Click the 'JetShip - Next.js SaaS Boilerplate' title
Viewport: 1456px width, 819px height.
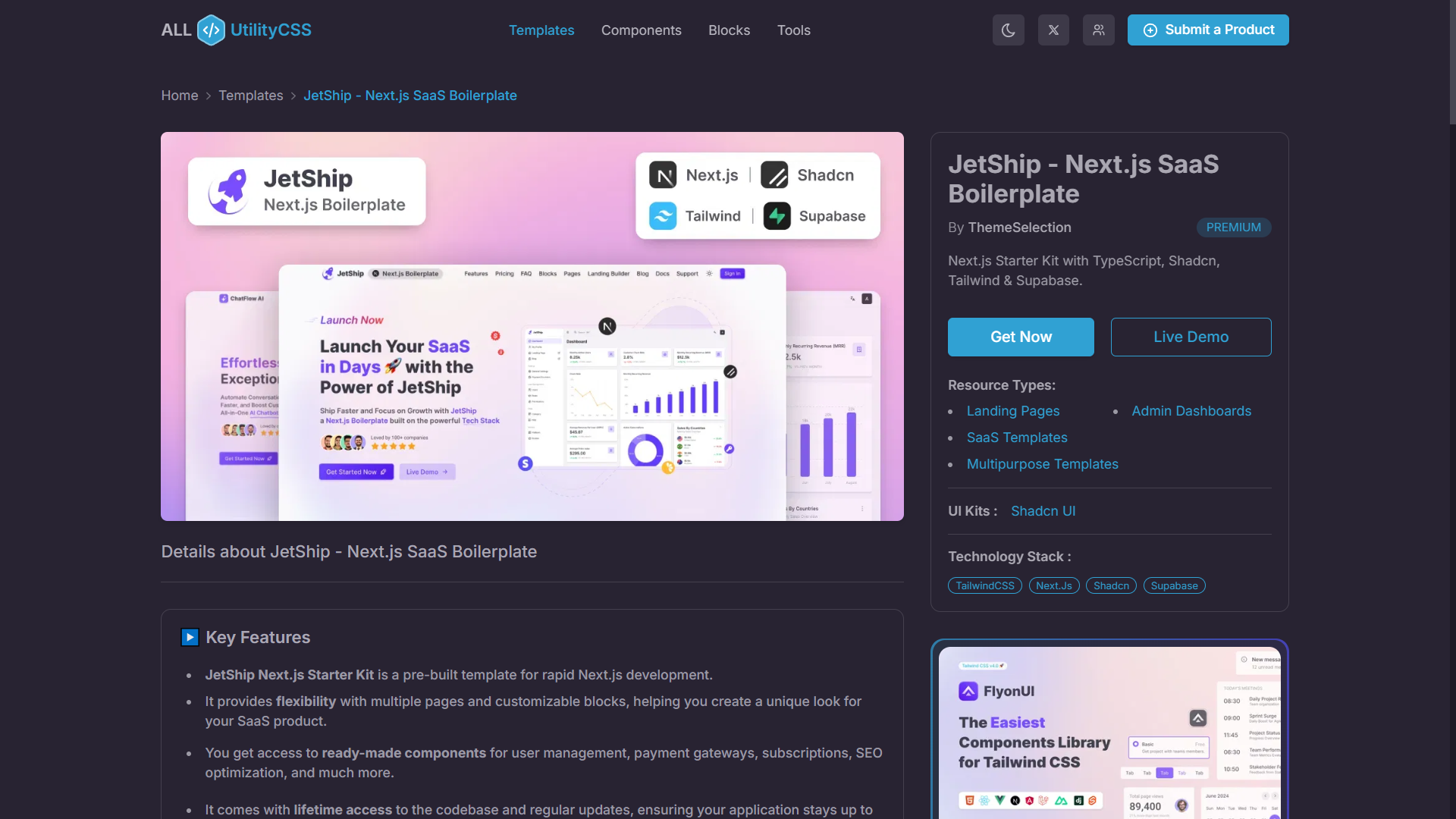pos(1084,179)
